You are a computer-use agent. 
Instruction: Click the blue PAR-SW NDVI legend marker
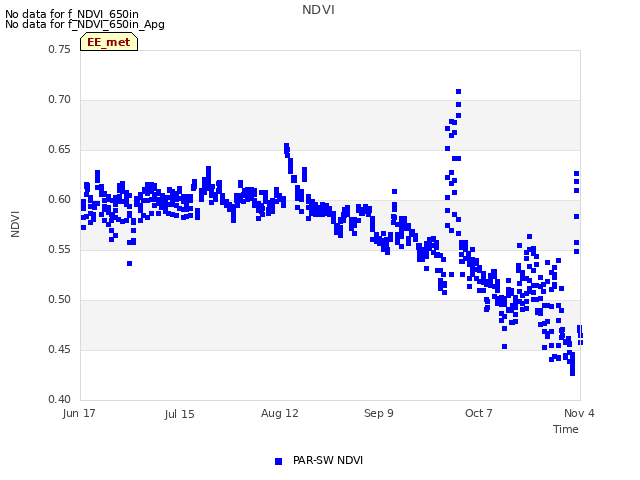click(x=278, y=461)
